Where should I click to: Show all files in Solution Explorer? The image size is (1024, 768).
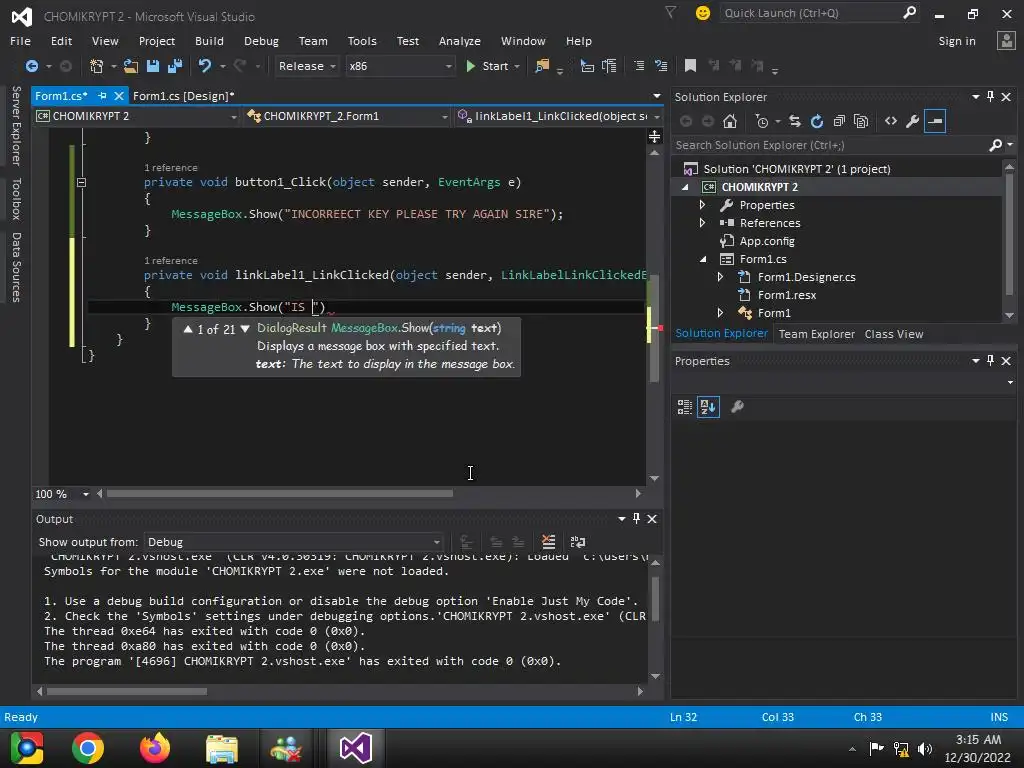(861, 121)
